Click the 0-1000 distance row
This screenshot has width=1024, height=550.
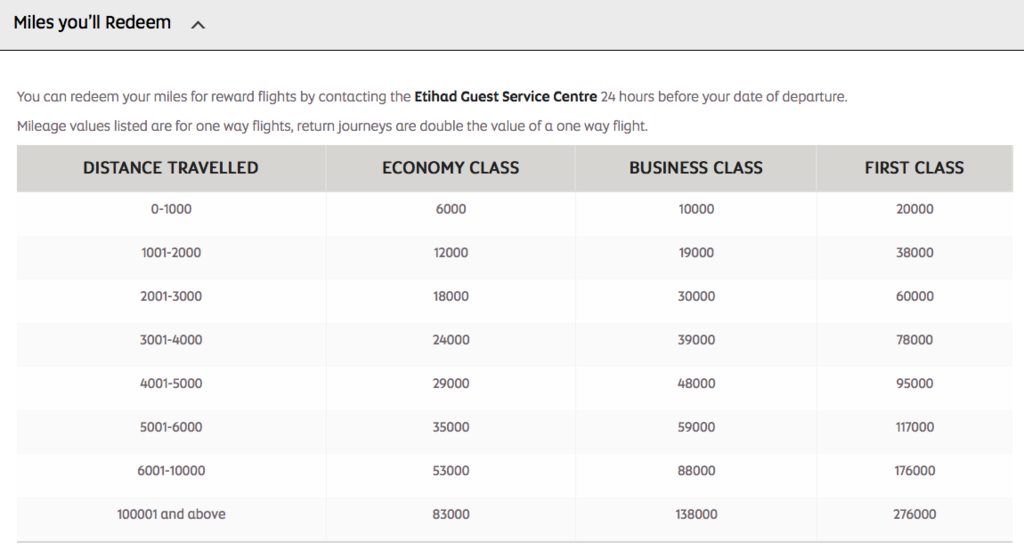(x=515, y=209)
